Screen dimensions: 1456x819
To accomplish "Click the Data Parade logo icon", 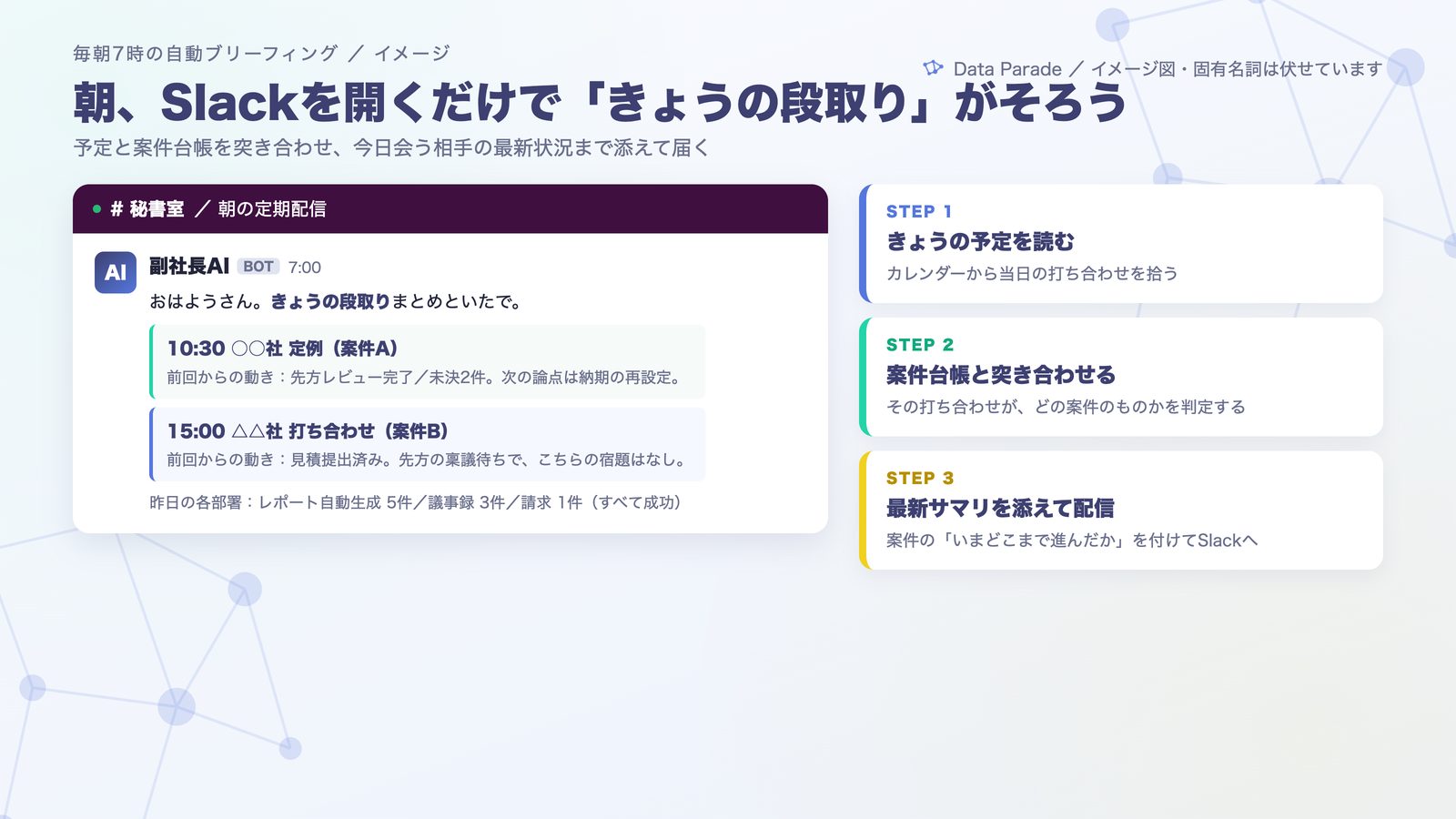I will (x=933, y=68).
